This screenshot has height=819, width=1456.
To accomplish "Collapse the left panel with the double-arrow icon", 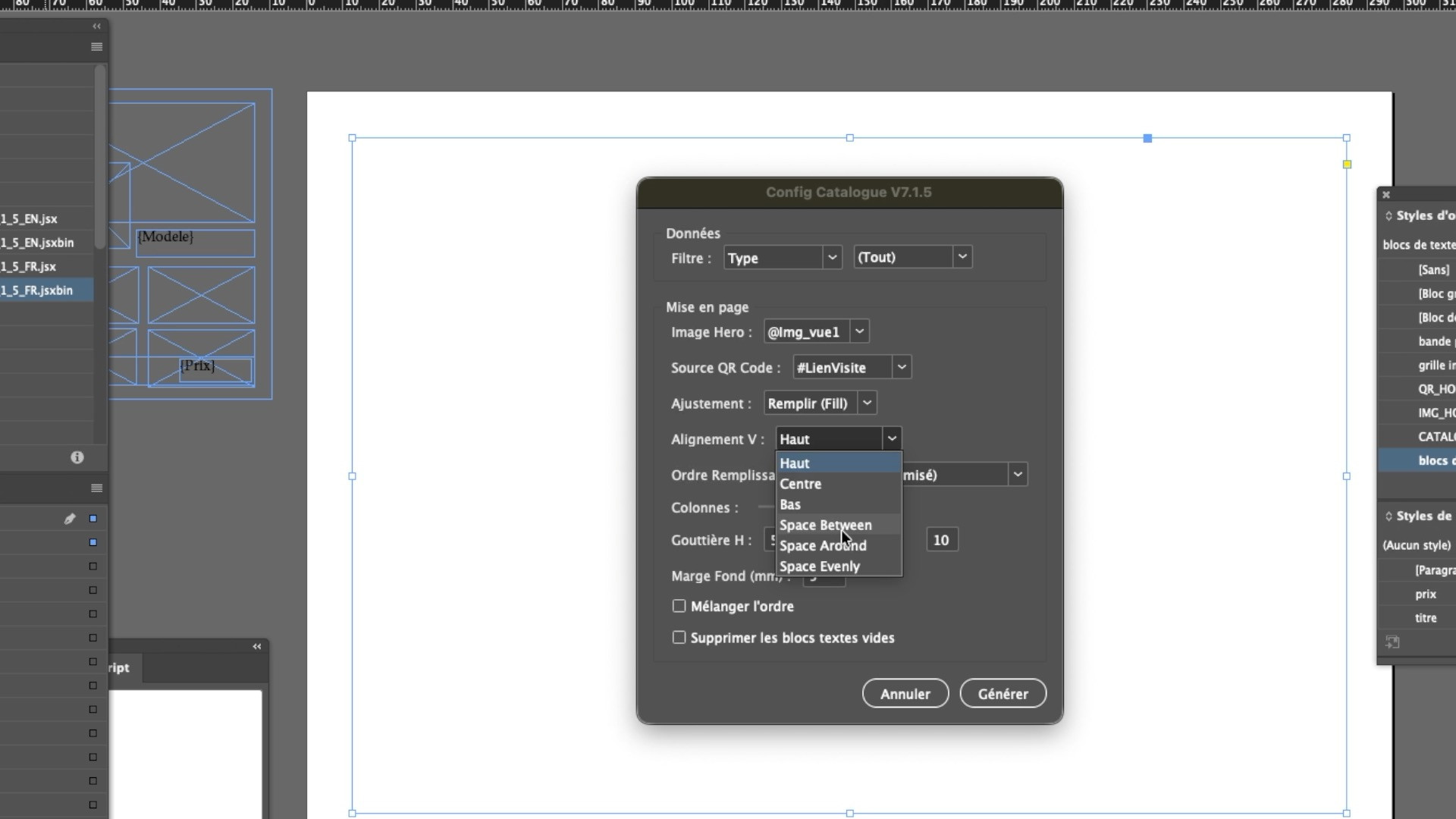I will (x=96, y=27).
